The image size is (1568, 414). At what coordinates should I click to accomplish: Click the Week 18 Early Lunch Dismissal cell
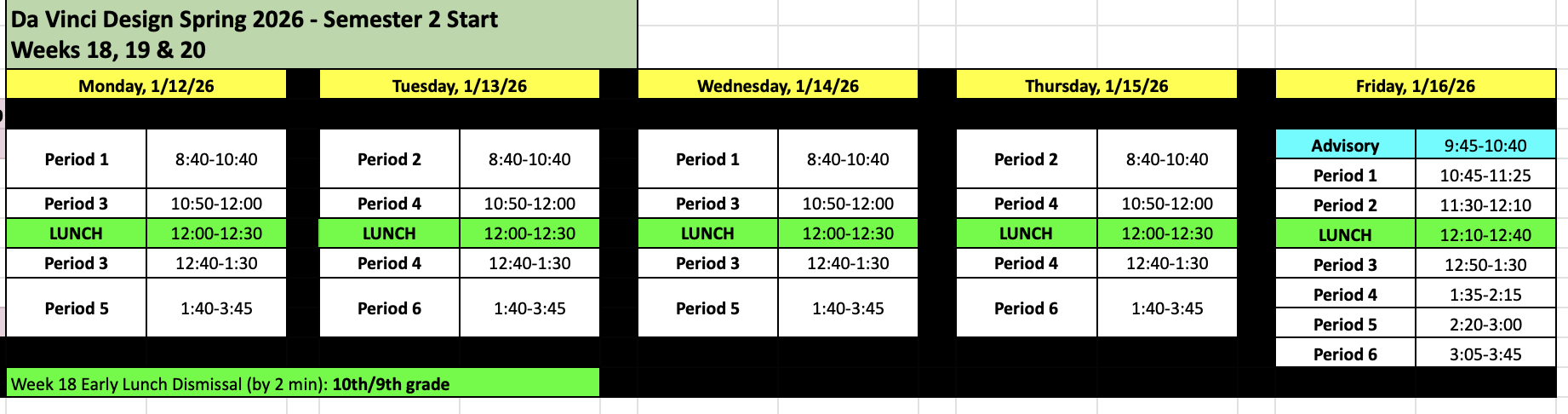pos(302,383)
